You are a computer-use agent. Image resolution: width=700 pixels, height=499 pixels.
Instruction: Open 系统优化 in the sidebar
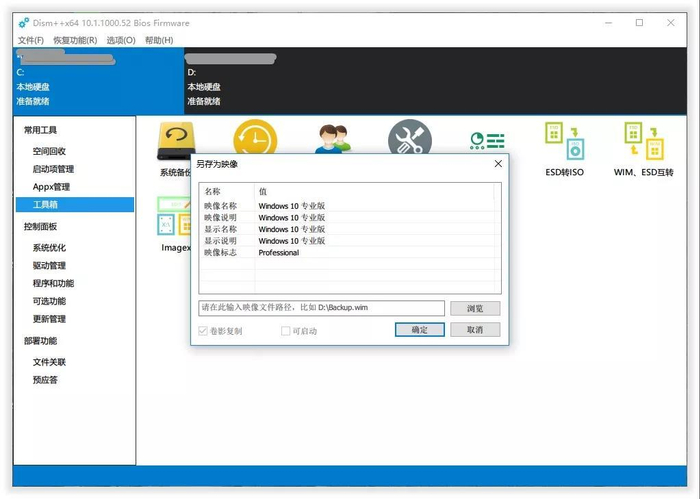point(49,248)
